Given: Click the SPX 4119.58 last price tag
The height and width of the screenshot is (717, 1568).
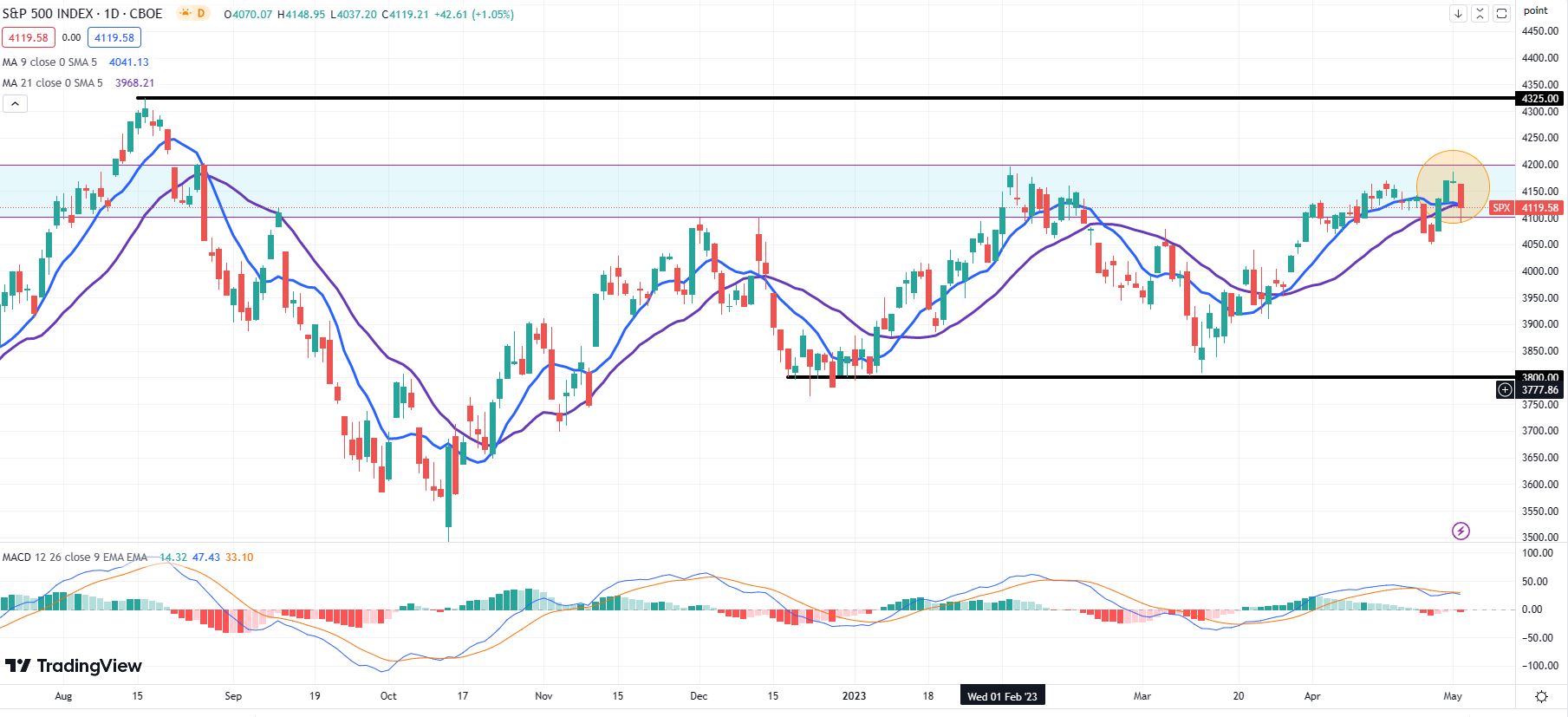Looking at the screenshot, I should pyautogui.click(x=1526, y=208).
